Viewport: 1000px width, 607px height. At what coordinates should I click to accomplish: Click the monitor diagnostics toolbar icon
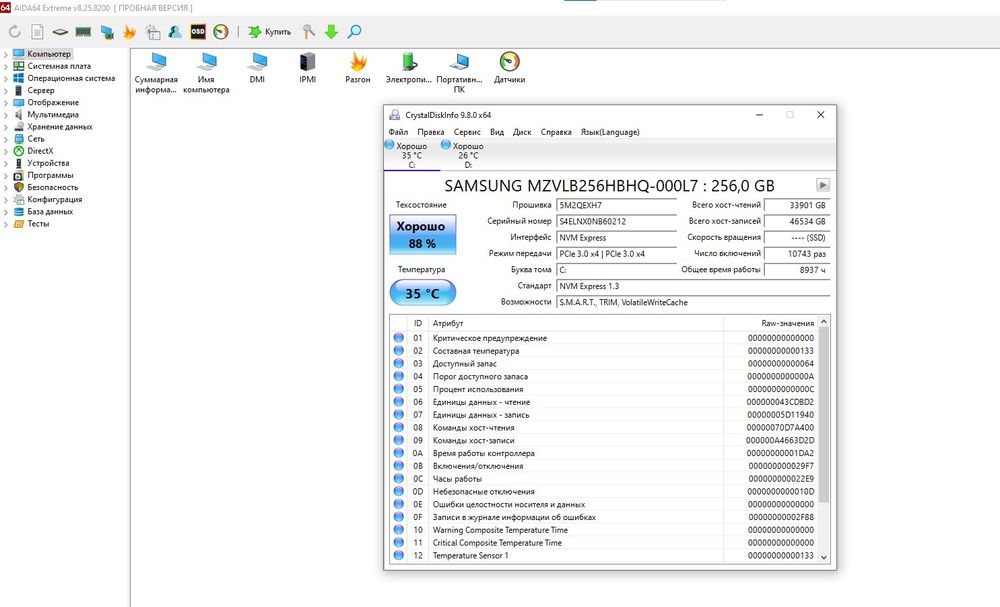click(x=107, y=32)
